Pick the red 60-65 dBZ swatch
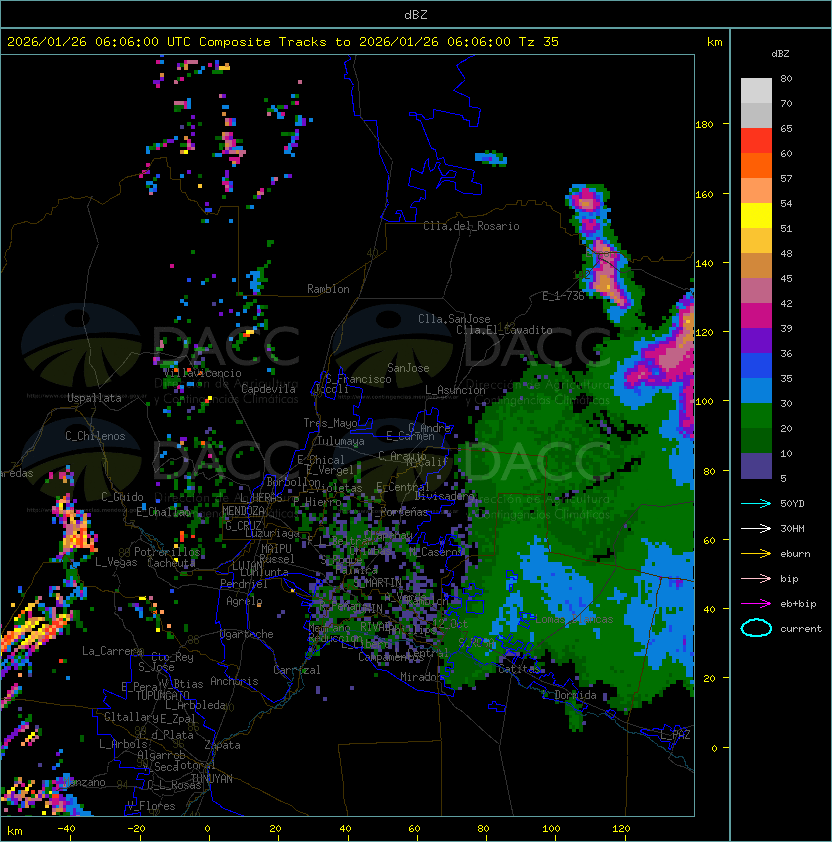Viewport: 832px width, 842px height. [756, 141]
